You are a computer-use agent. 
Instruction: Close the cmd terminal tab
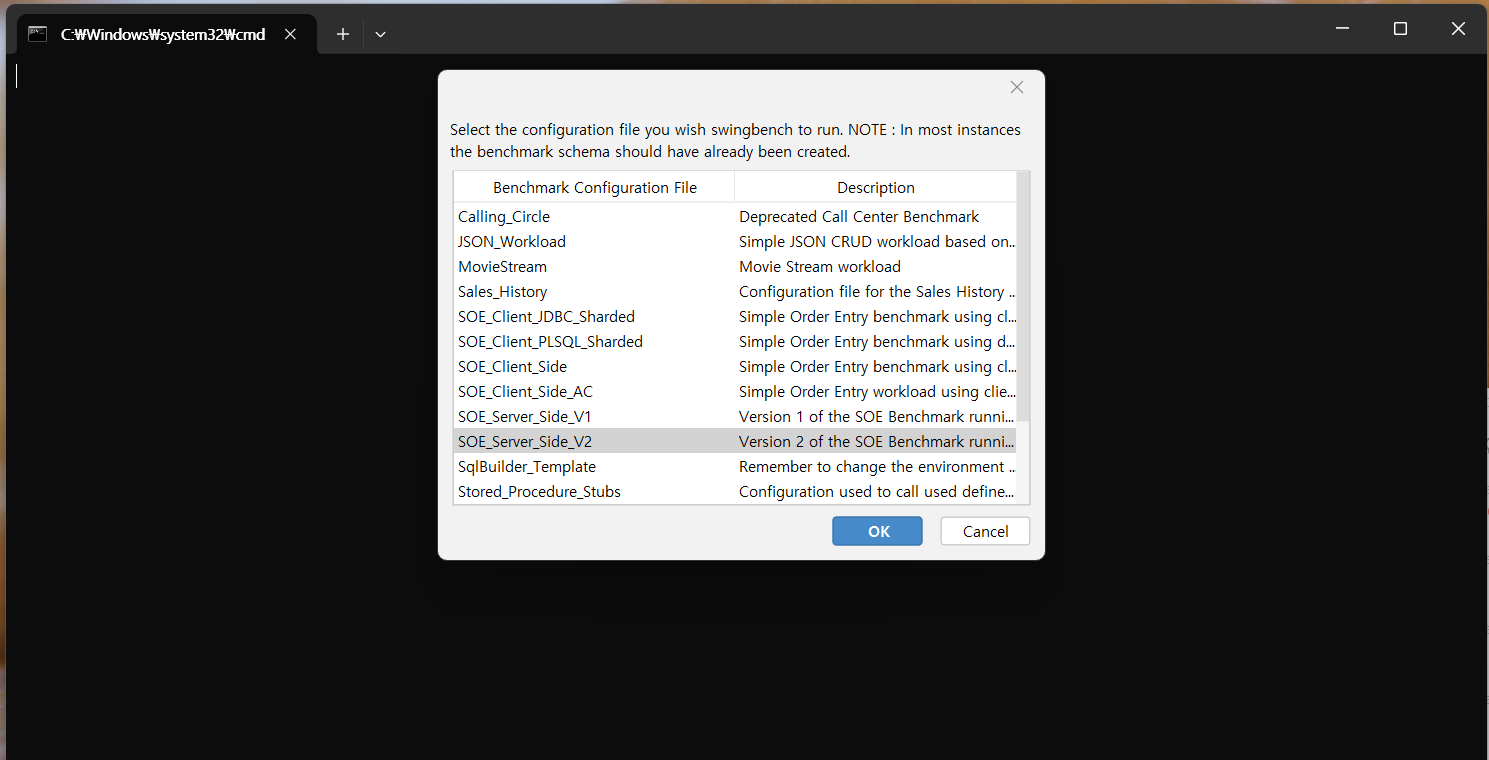290,34
